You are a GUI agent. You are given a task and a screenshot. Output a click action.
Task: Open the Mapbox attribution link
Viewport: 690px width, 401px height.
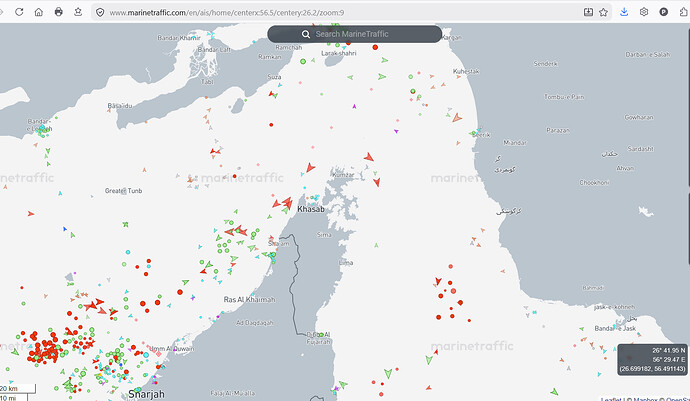[x=646, y=399]
